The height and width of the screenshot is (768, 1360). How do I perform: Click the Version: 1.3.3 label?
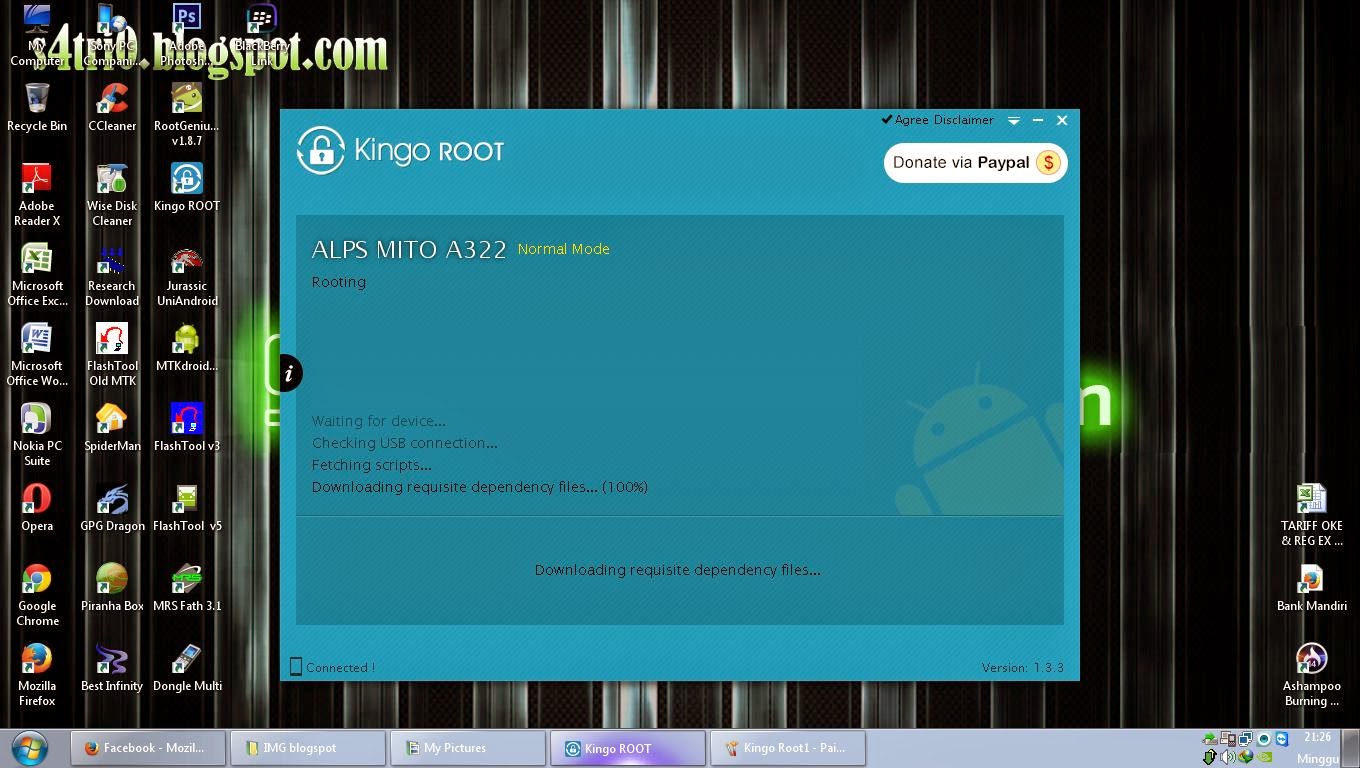pyautogui.click(x=1022, y=667)
